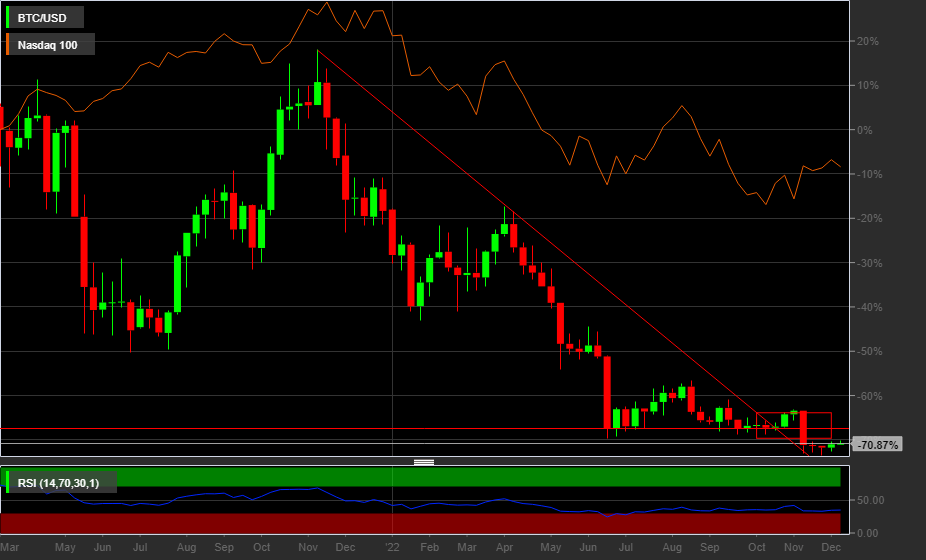Viewport: 926px width, 560px height.
Task: Click the Nasdaq 100 legend label
Action: (55, 45)
